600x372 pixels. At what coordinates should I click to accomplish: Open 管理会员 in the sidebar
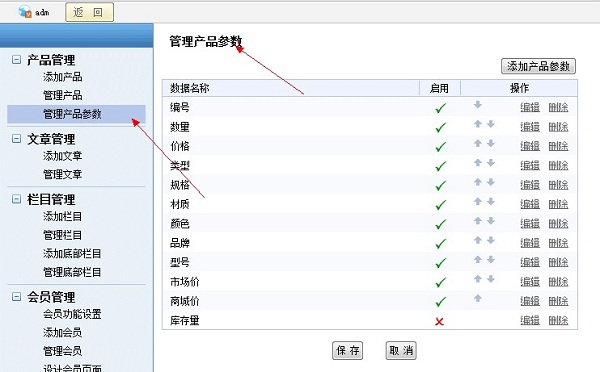click(x=62, y=351)
